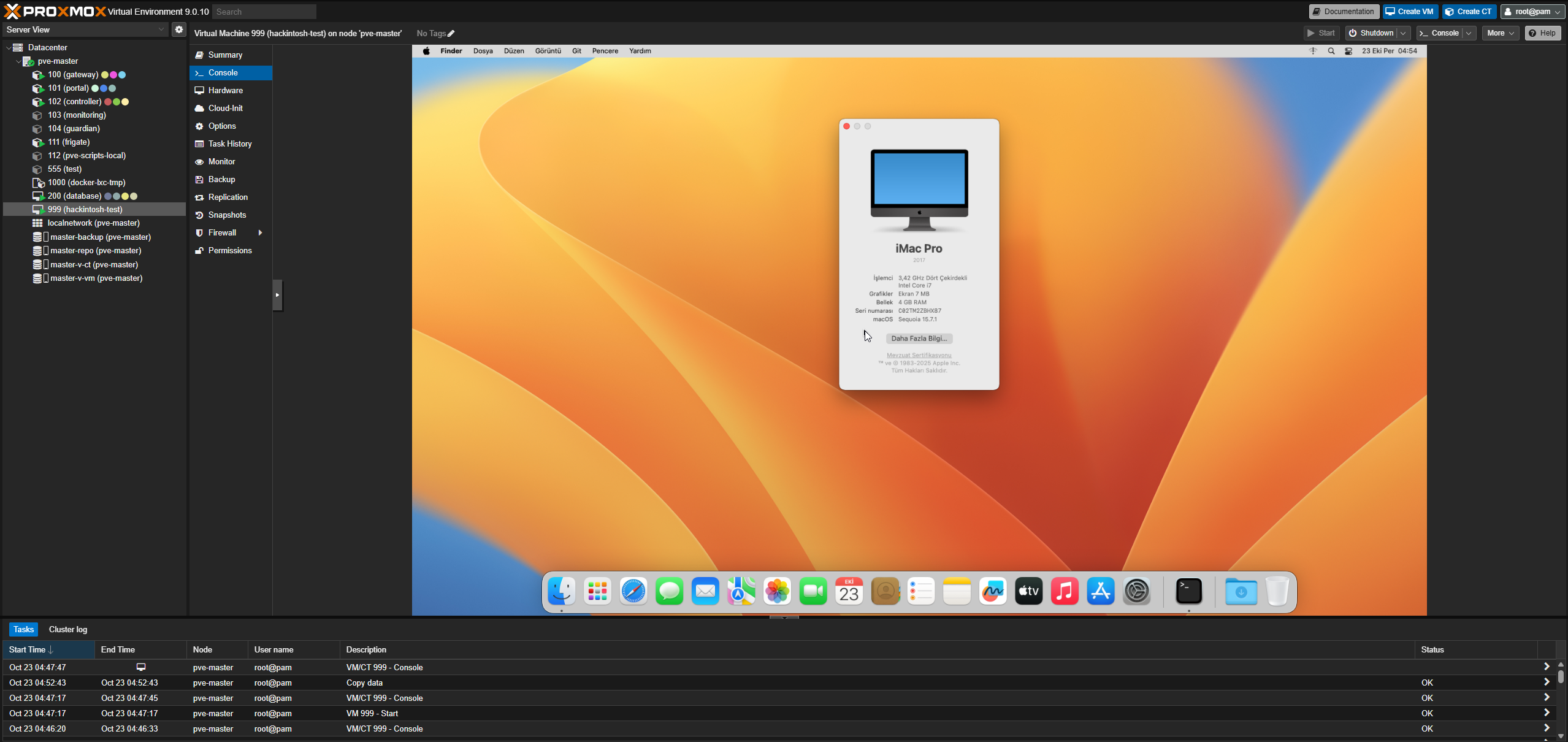Image resolution: width=1568 pixels, height=742 pixels.
Task: Open the Mevzuat Sertifikasyonu link
Action: [919, 356]
